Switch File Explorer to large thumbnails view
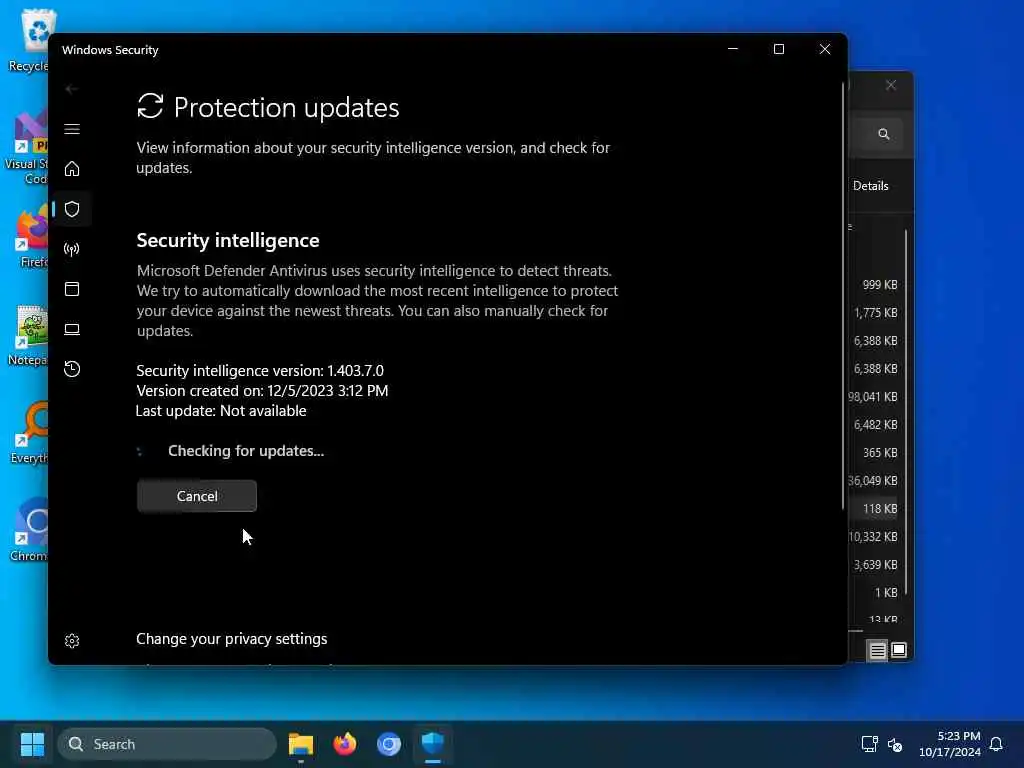Image resolution: width=1024 pixels, height=768 pixels. [899, 650]
